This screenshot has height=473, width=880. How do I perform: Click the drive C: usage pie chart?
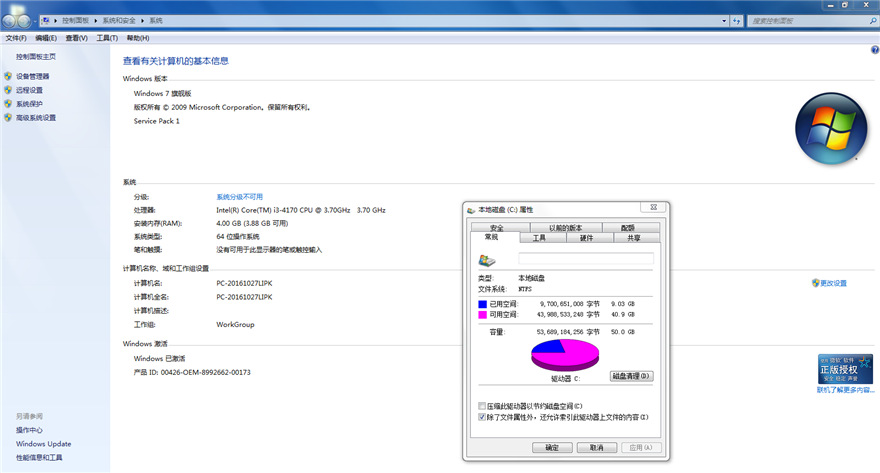click(x=565, y=354)
